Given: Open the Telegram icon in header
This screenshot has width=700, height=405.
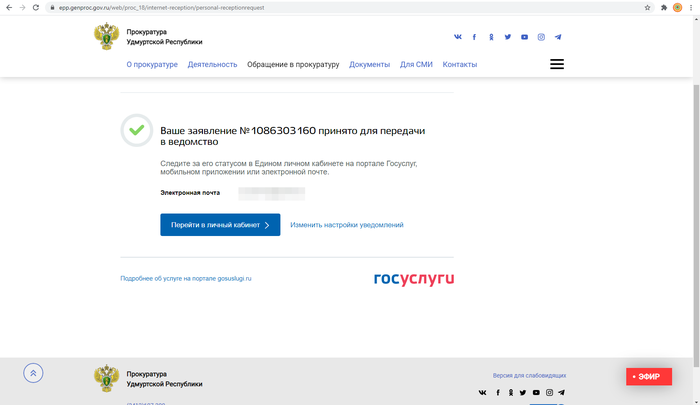Looking at the screenshot, I should [x=558, y=37].
